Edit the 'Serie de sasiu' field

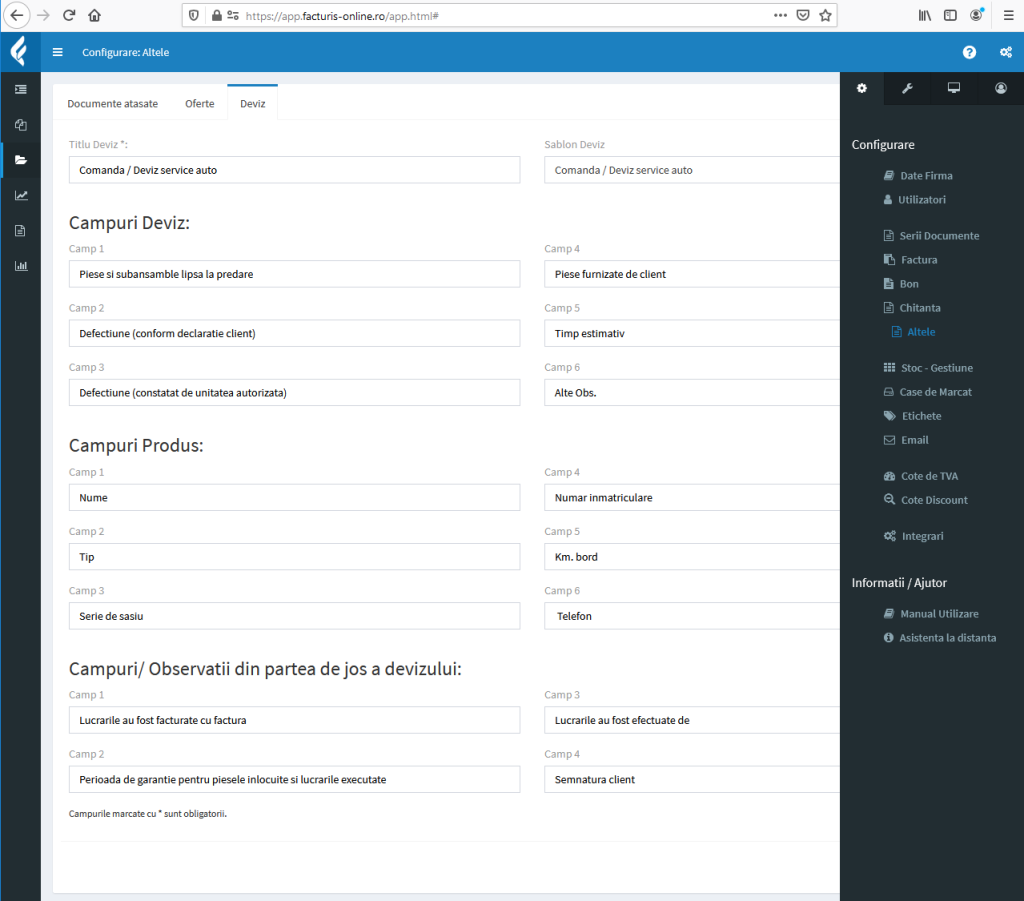(x=295, y=616)
